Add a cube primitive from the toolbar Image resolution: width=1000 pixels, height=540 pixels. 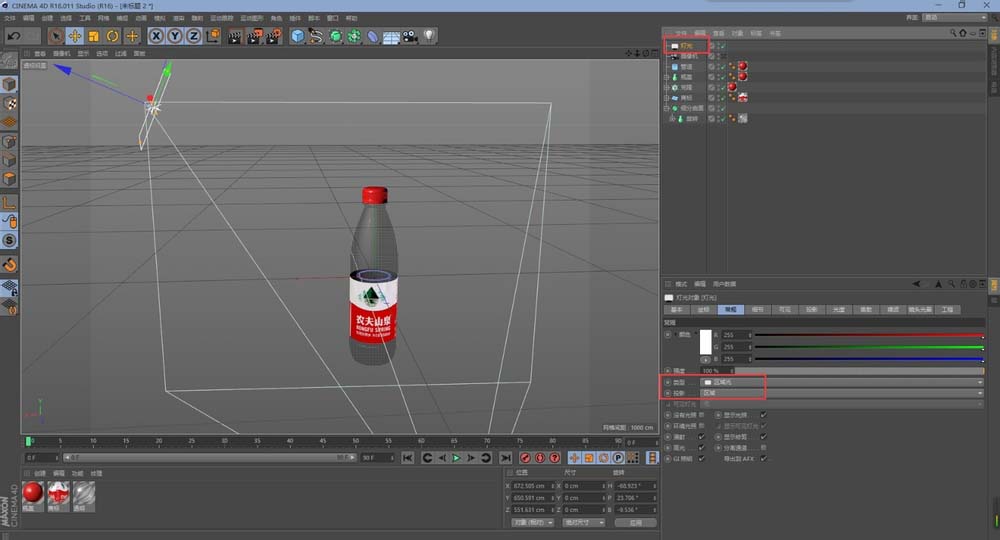[x=297, y=36]
